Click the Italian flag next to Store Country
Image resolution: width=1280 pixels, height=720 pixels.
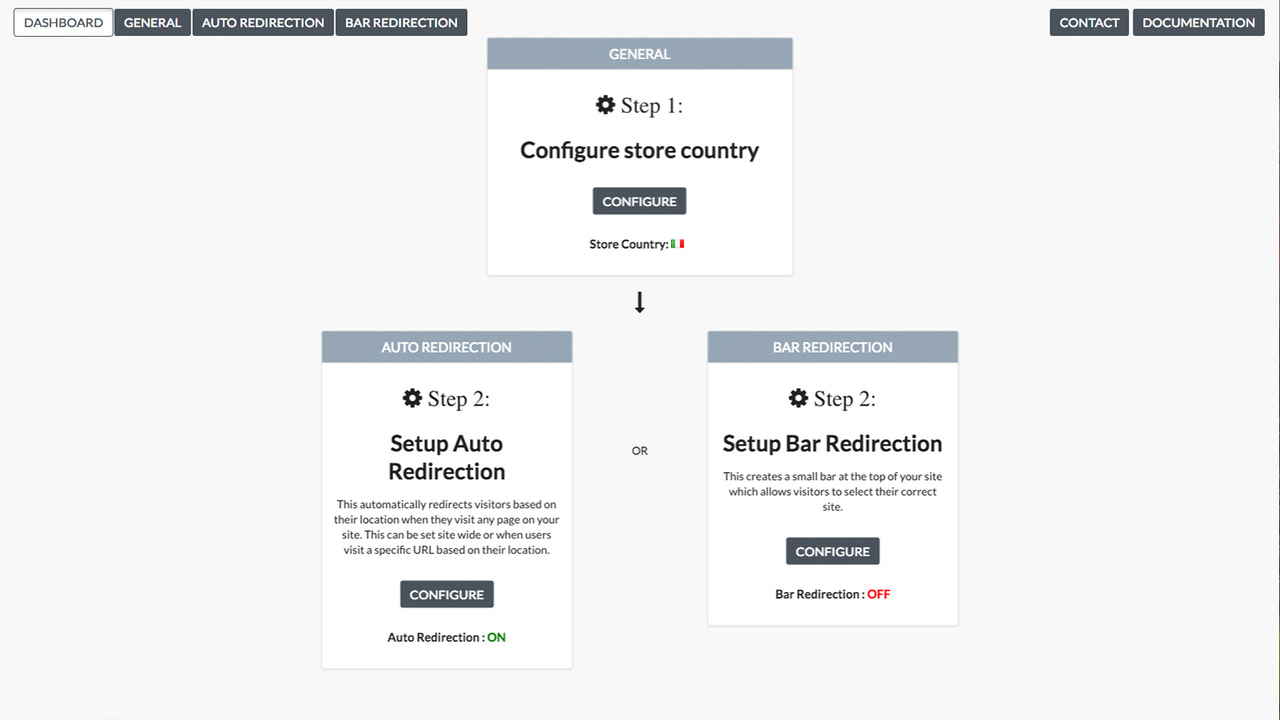tap(677, 243)
